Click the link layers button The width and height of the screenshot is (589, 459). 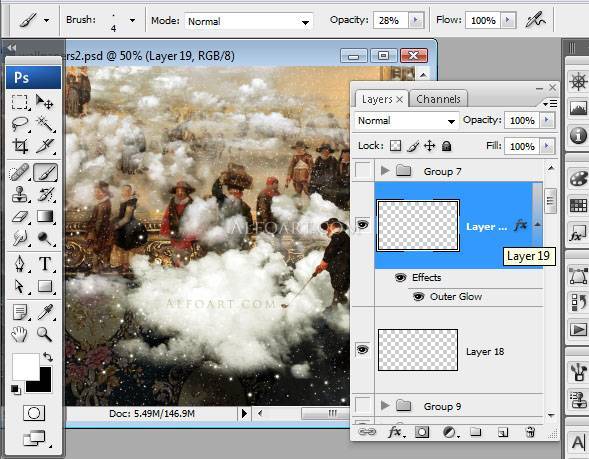(367, 432)
